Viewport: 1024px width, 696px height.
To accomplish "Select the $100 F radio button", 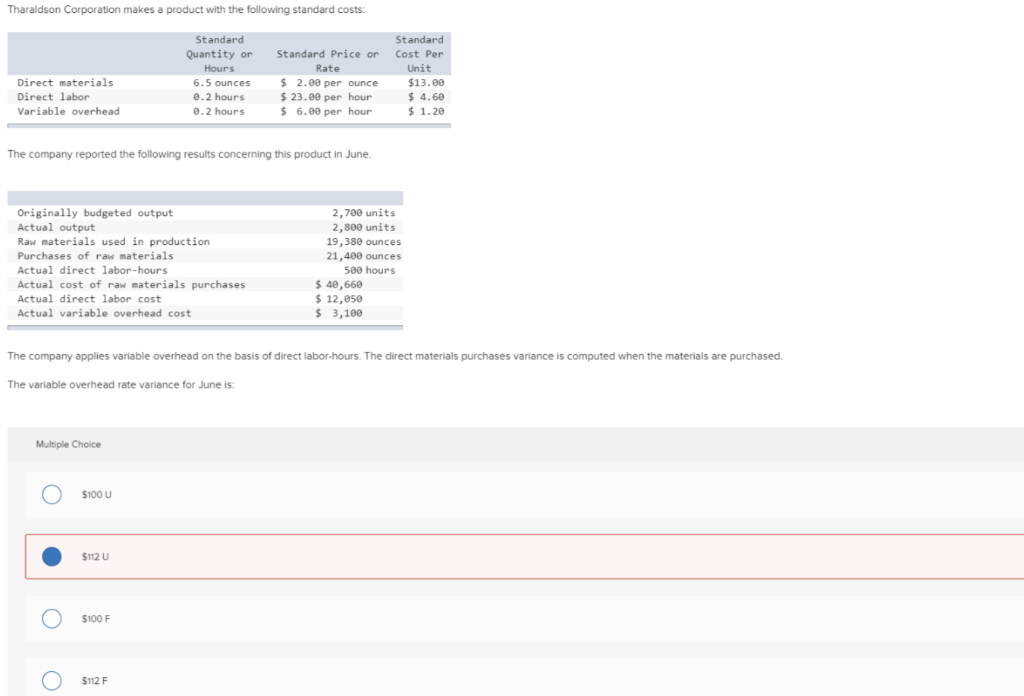I will (x=52, y=618).
